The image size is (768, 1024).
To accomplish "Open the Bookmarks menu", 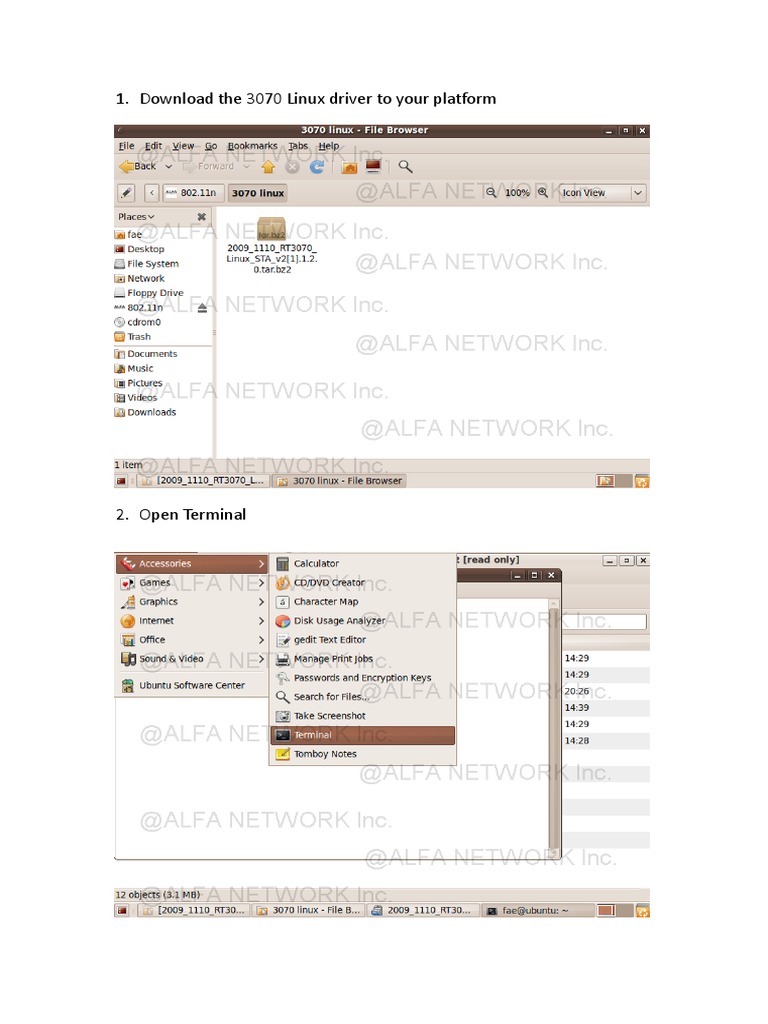I will point(252,146).
